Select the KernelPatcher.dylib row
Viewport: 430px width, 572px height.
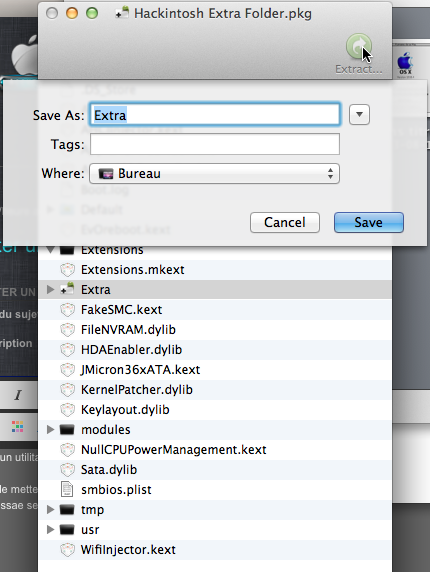215,390
